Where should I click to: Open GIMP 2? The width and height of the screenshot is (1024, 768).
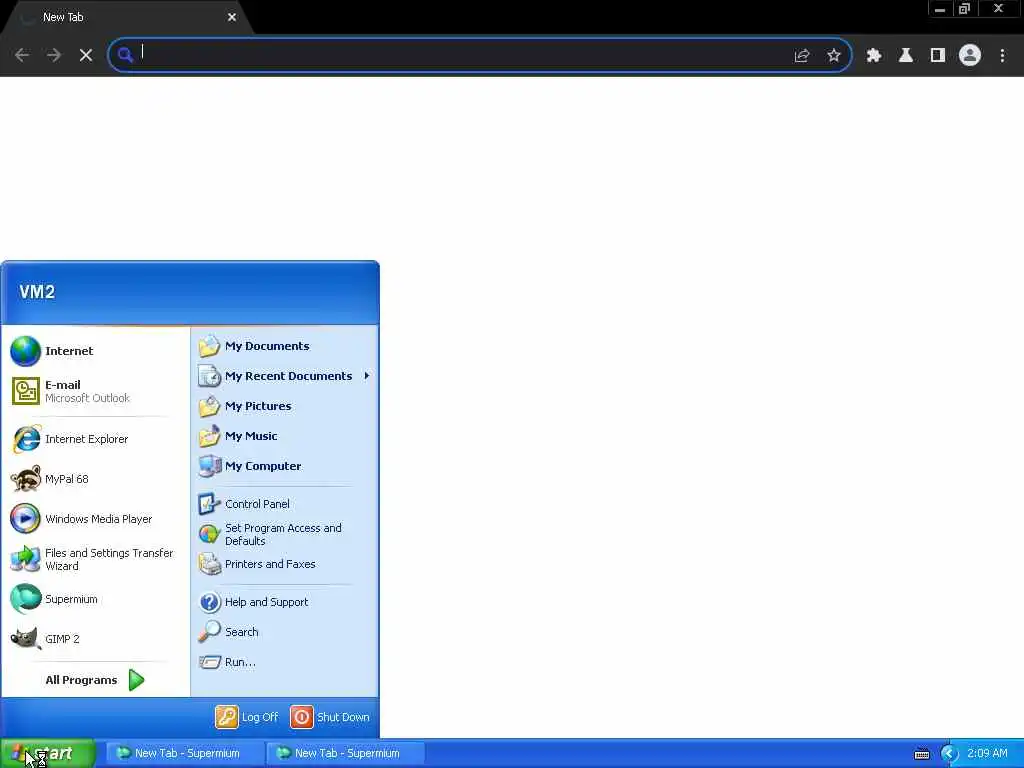click(x=95, y=639)
